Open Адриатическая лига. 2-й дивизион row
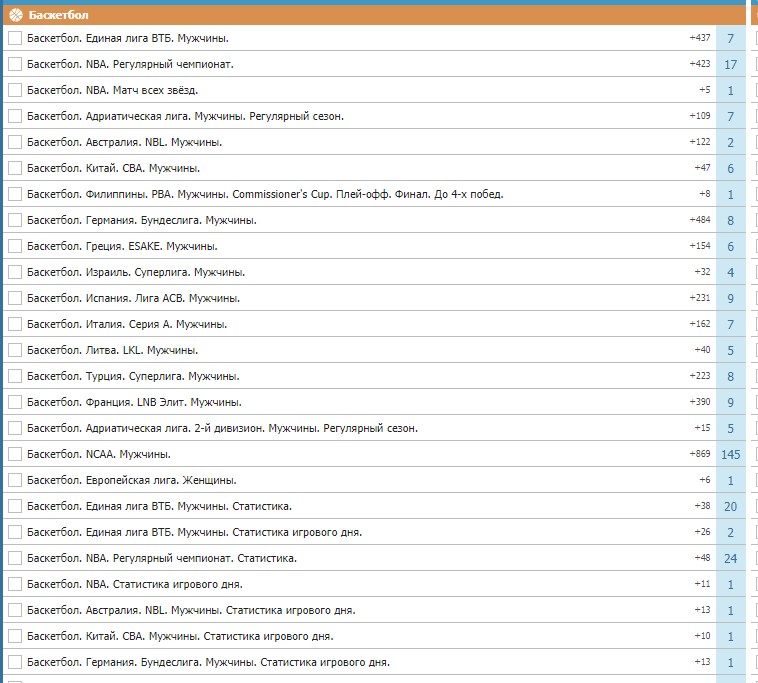 pyautogui.click(x=222, y=428)
